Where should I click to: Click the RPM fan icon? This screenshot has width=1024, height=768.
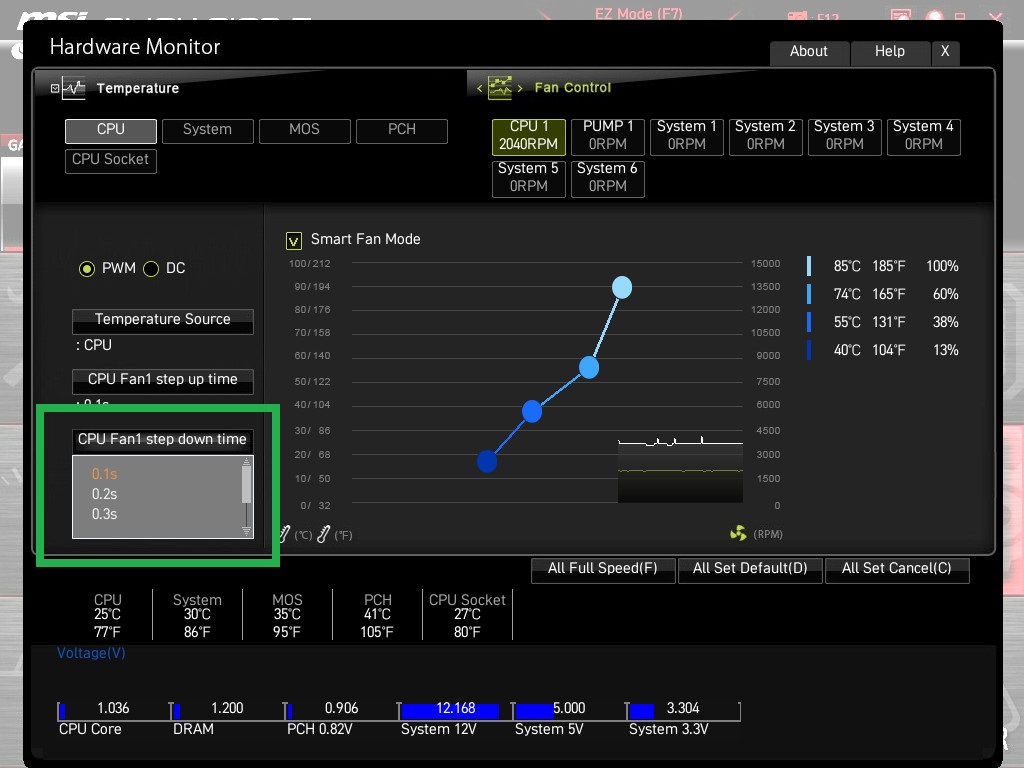tap(738, 534)
